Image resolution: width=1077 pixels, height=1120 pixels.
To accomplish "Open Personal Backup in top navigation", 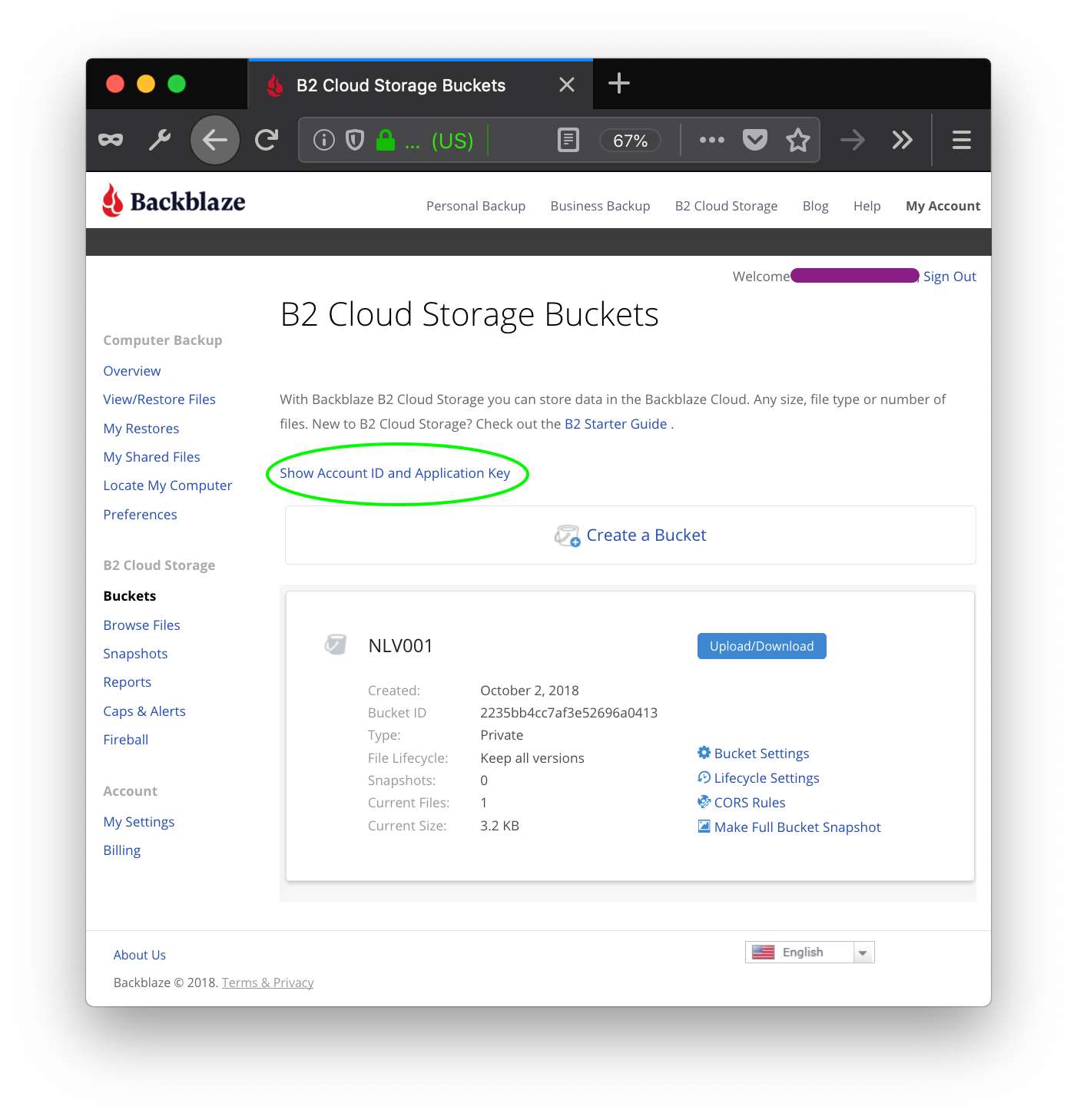I will 476,206.
